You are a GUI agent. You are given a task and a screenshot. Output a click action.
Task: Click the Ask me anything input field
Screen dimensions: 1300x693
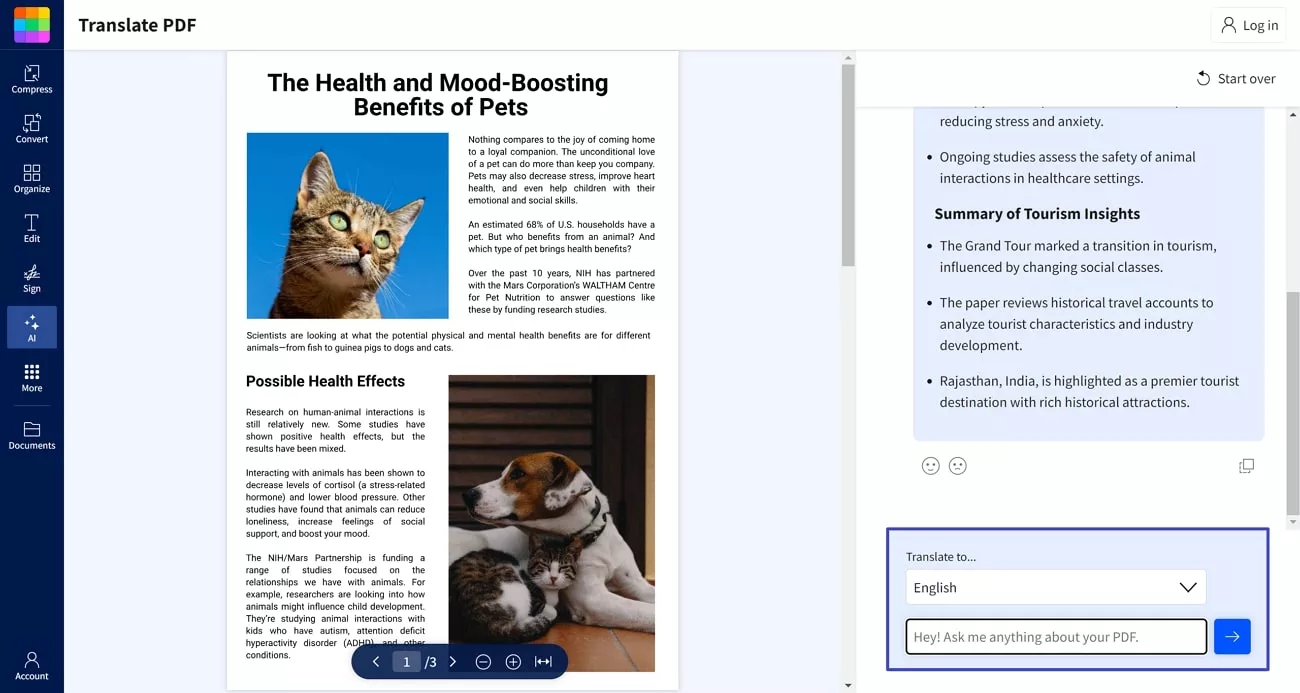(x=1055, y=637)
